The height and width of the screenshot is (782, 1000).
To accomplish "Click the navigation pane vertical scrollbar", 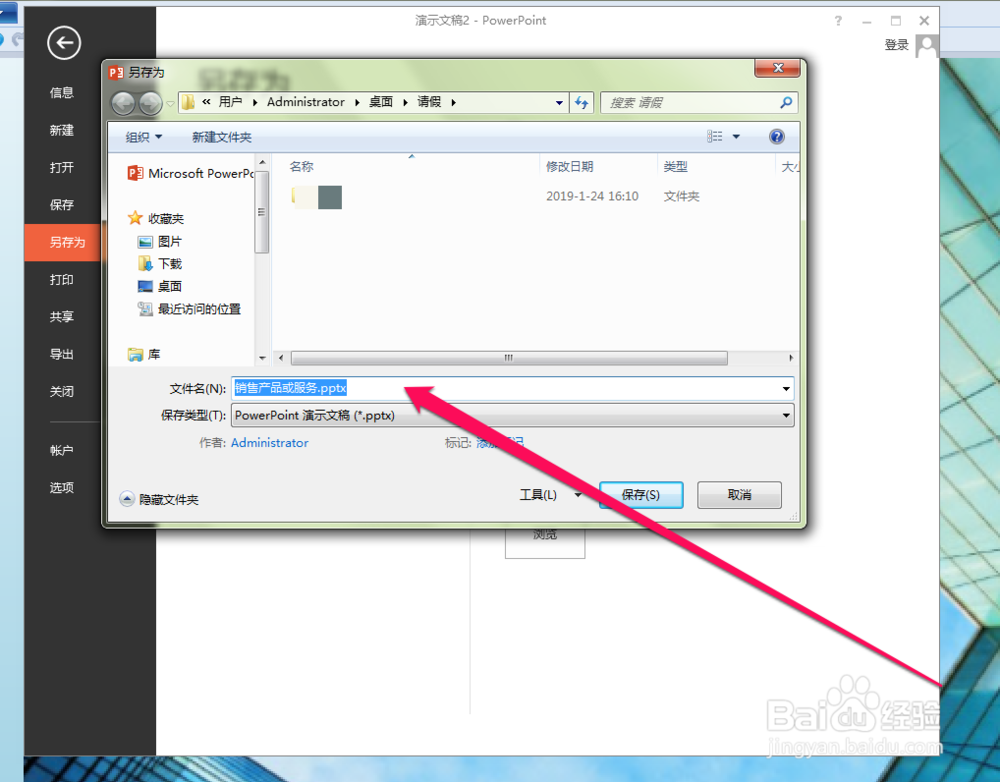I will coord(261,212).
